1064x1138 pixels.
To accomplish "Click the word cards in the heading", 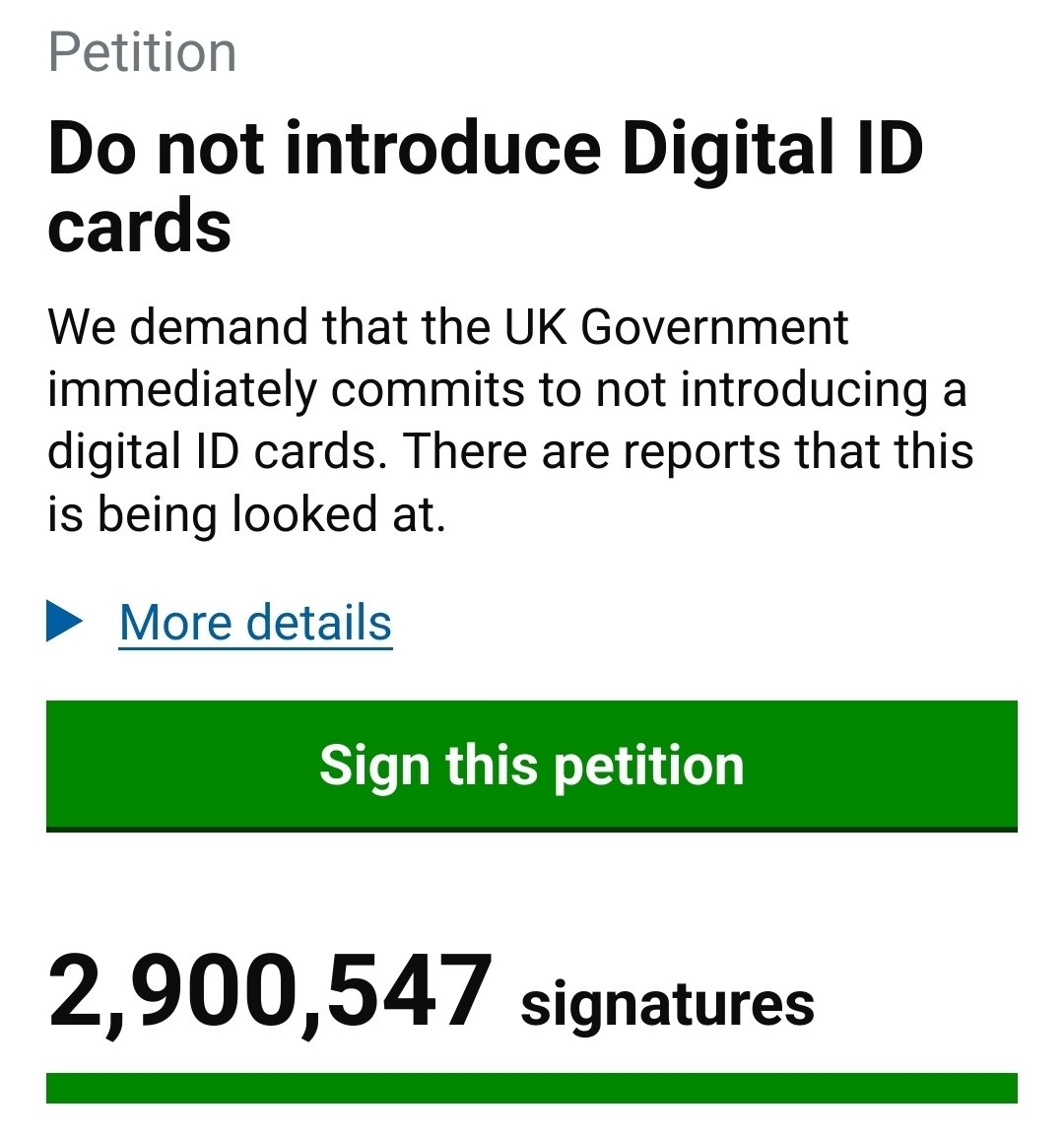I will click(139, 226).
